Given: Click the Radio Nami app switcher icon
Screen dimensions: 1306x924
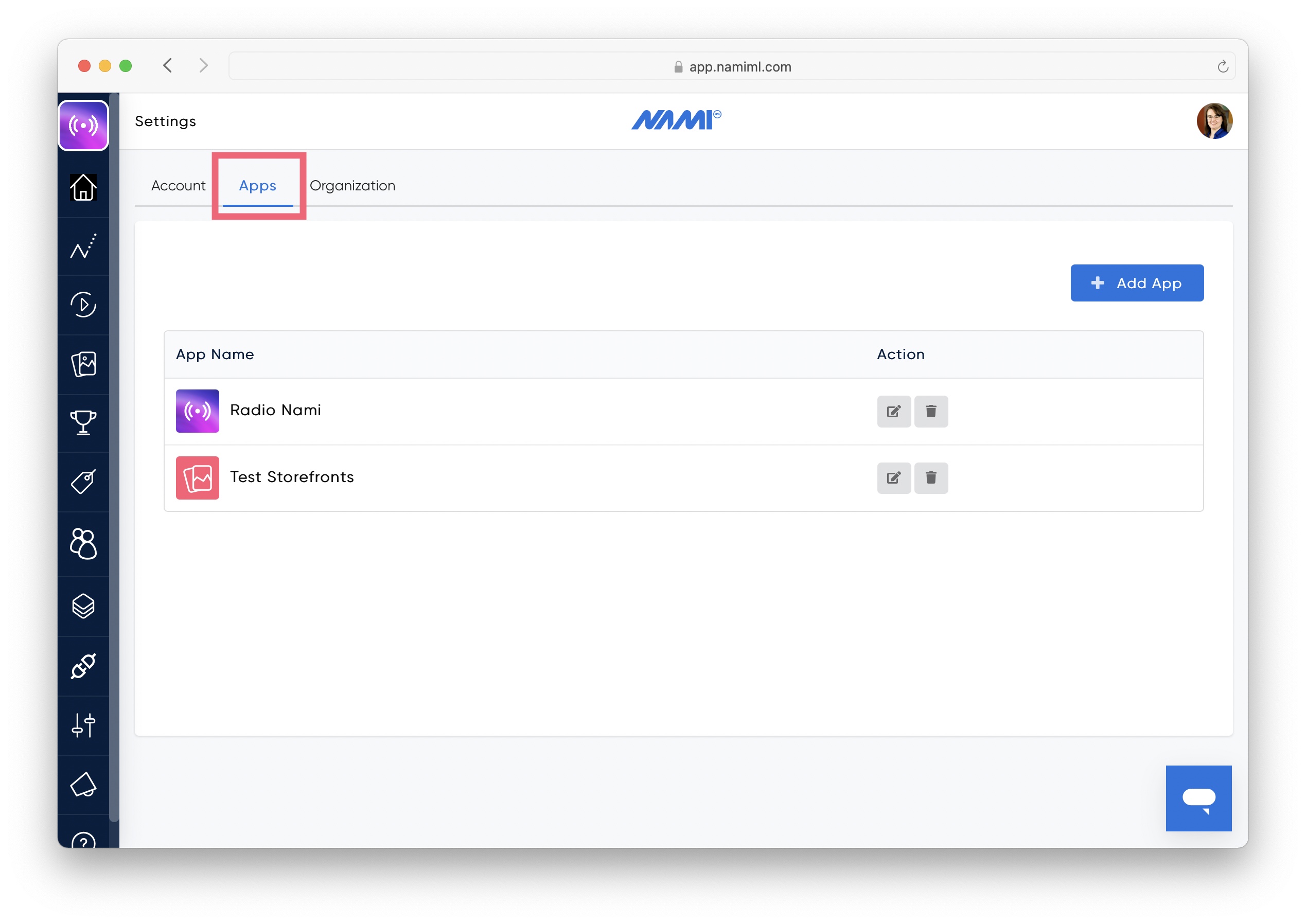Looking at the screenshot, I should (83, 125).
